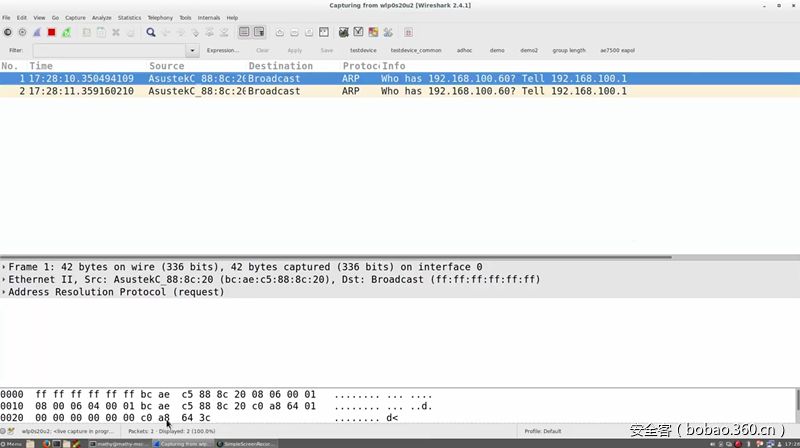The image size is (800, 448).
Task: Apply the testdevice_common filter shortcut
Action: [x=416, y=51]
